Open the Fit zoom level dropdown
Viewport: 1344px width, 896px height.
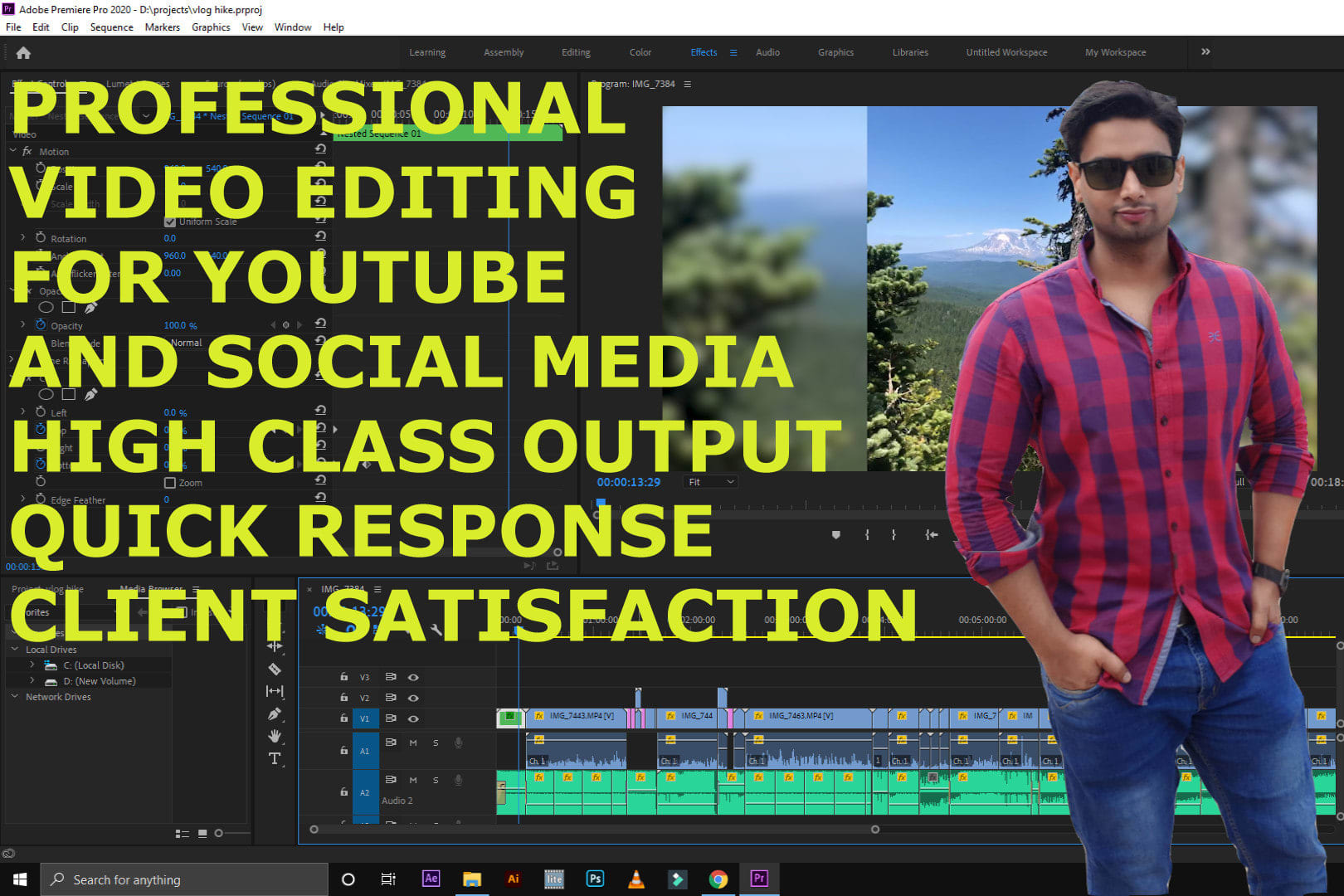[711, 482]
